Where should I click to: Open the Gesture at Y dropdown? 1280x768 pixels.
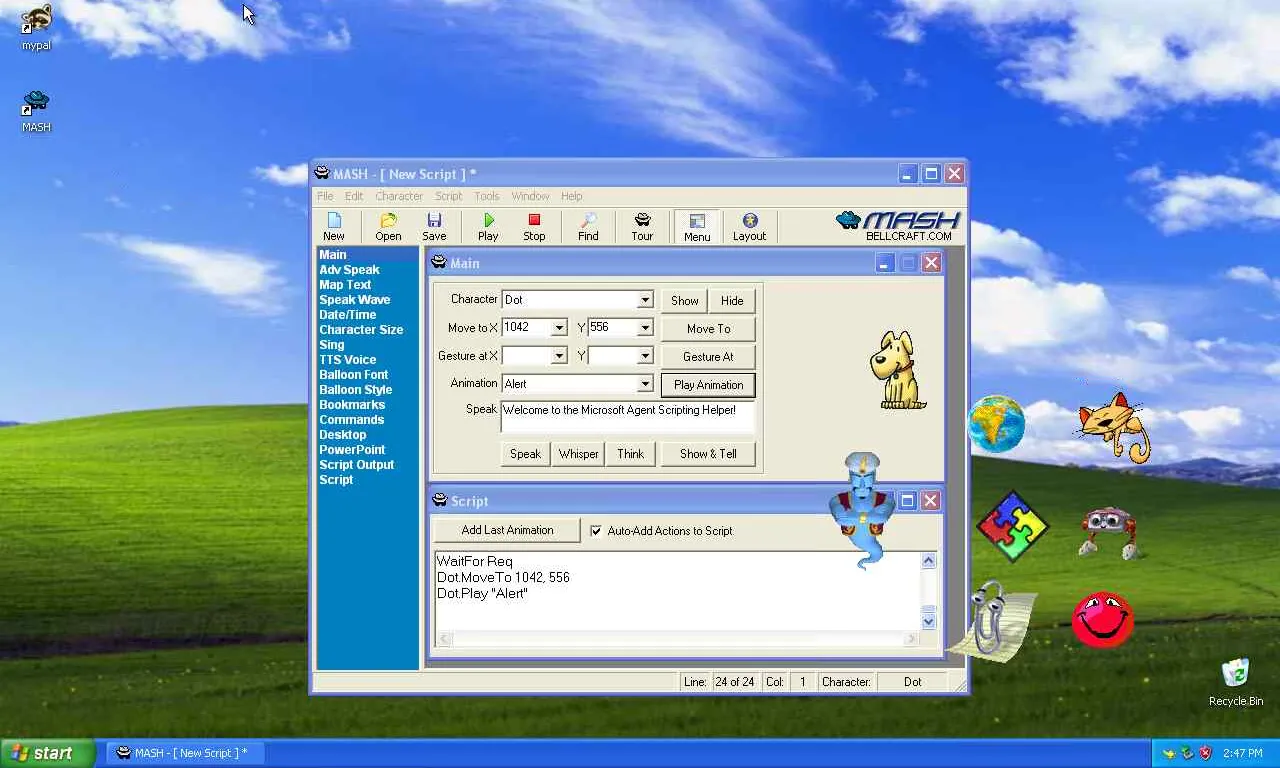tap(645, 356)
